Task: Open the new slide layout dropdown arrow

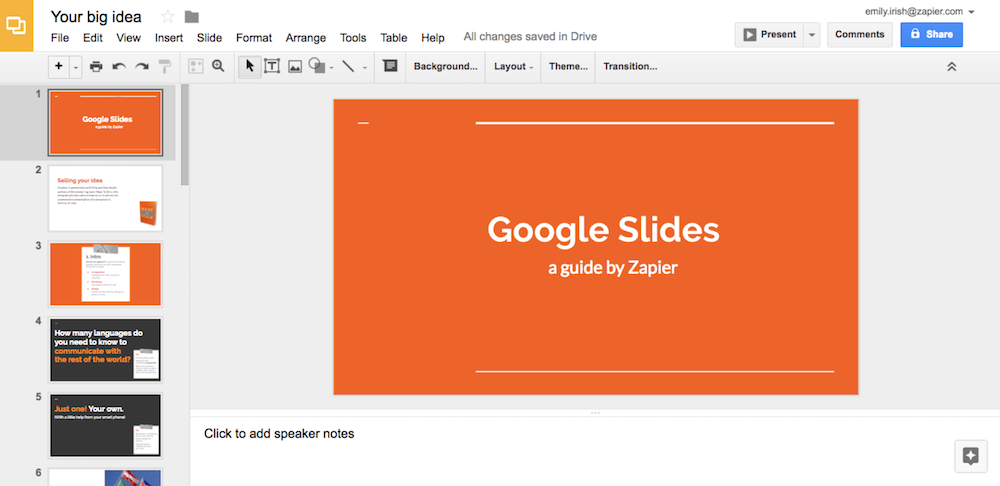Action: 75,66
